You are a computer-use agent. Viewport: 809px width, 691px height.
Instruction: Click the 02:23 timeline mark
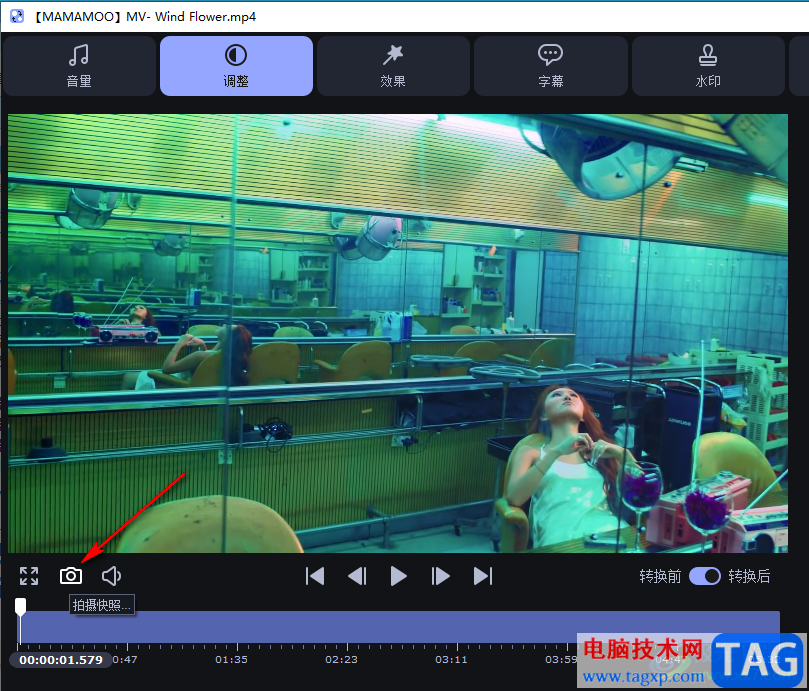click(341, 660)
